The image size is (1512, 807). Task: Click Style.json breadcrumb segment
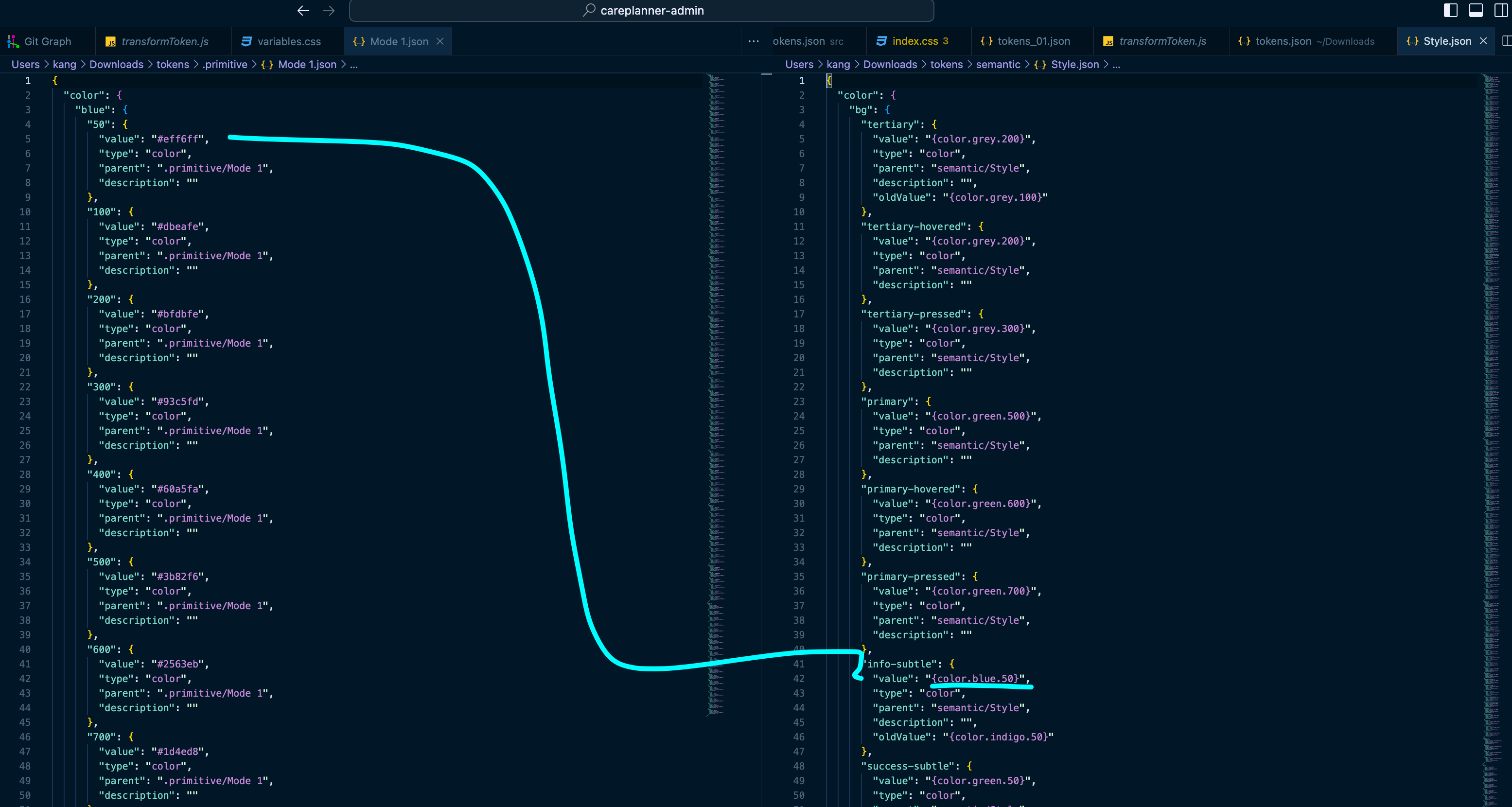point(1075,65)
